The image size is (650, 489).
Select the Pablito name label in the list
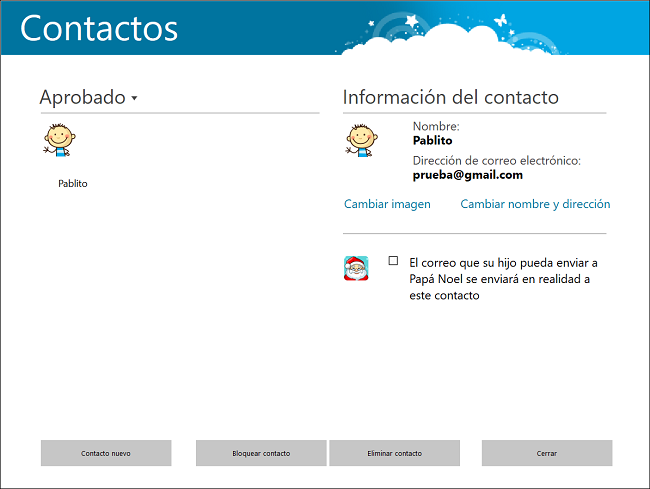(73, 184)
